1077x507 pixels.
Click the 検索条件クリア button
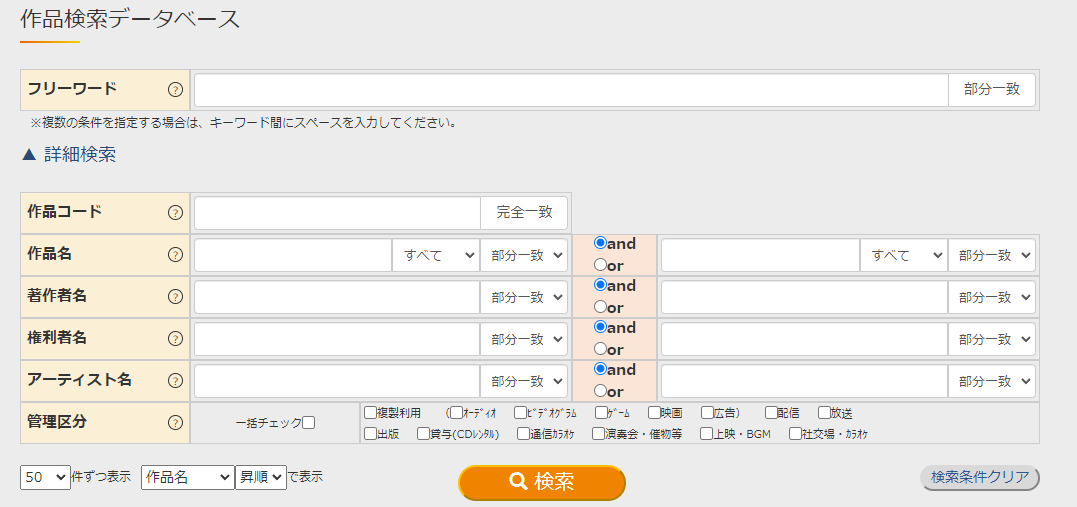(x=979, y=477)
